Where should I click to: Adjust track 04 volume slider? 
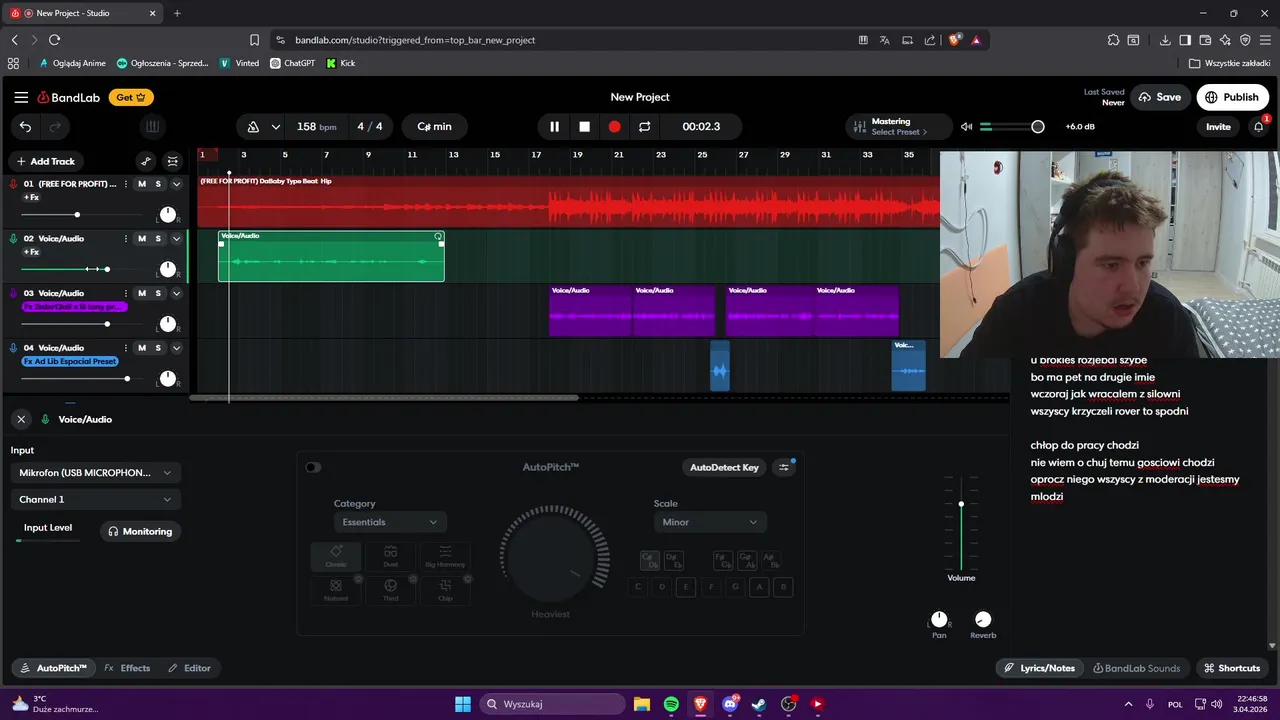127,379
